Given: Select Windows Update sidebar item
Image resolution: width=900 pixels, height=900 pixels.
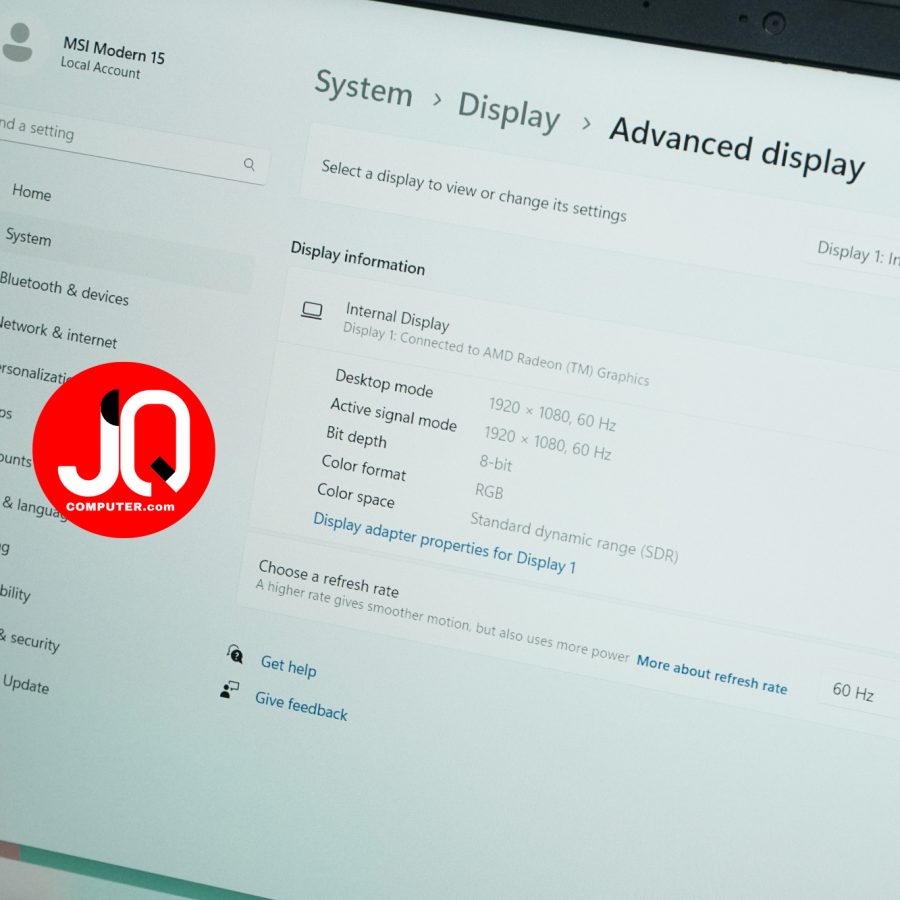Looking at the screenshot, I should [25, 684].
